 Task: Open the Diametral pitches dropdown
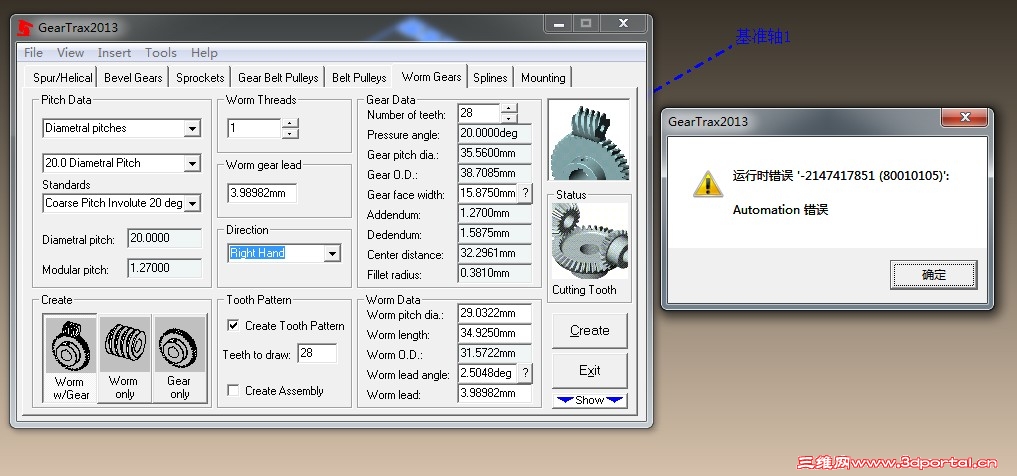click(x=191, y=128)
